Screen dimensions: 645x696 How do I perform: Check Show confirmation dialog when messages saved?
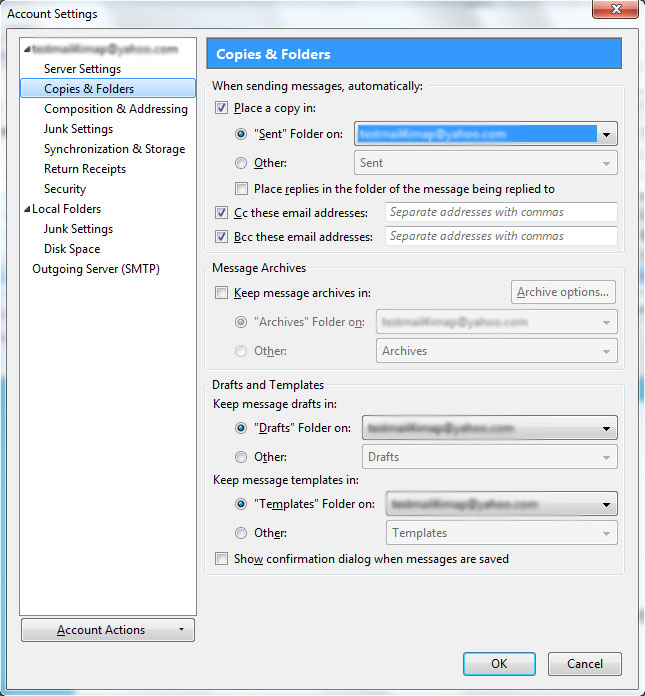[x=222, y=559]
